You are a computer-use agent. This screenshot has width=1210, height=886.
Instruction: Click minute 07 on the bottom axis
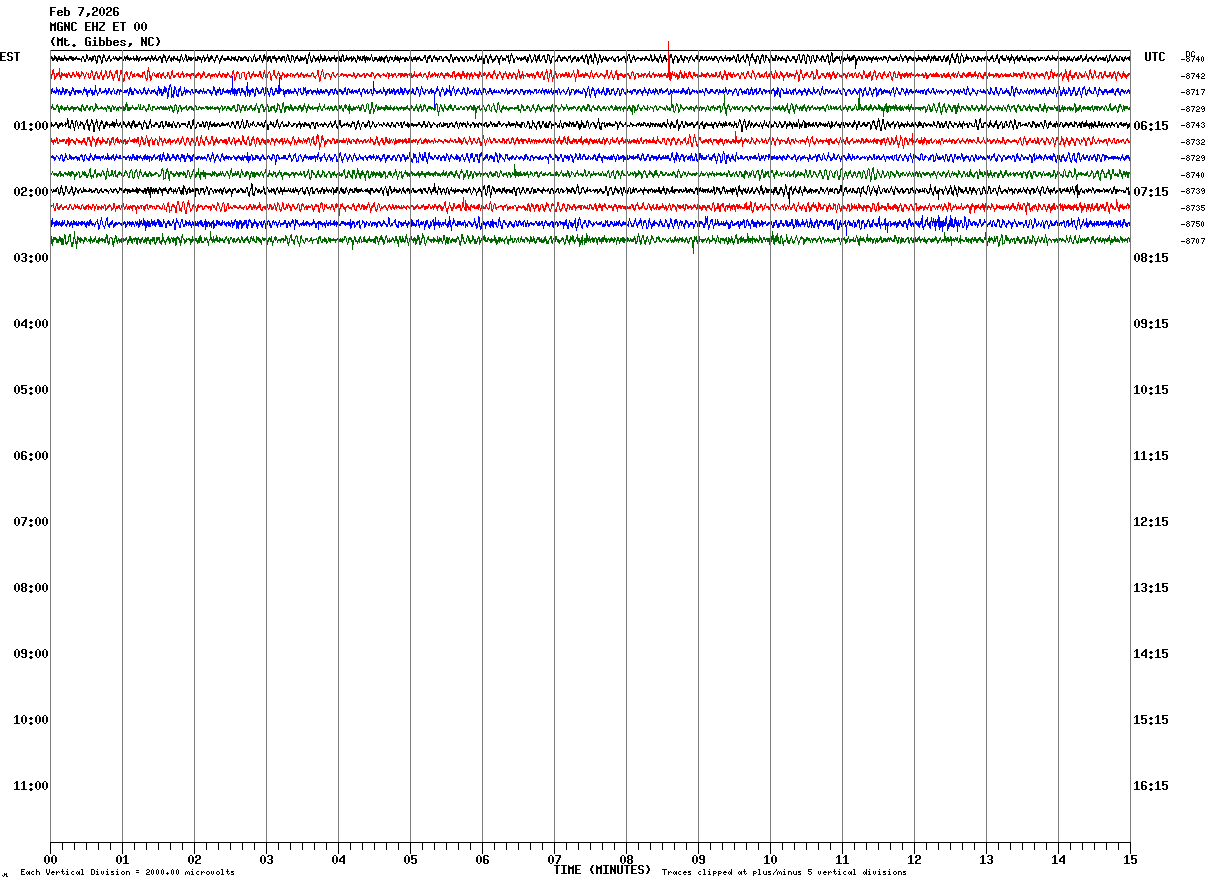click(554, 860)
